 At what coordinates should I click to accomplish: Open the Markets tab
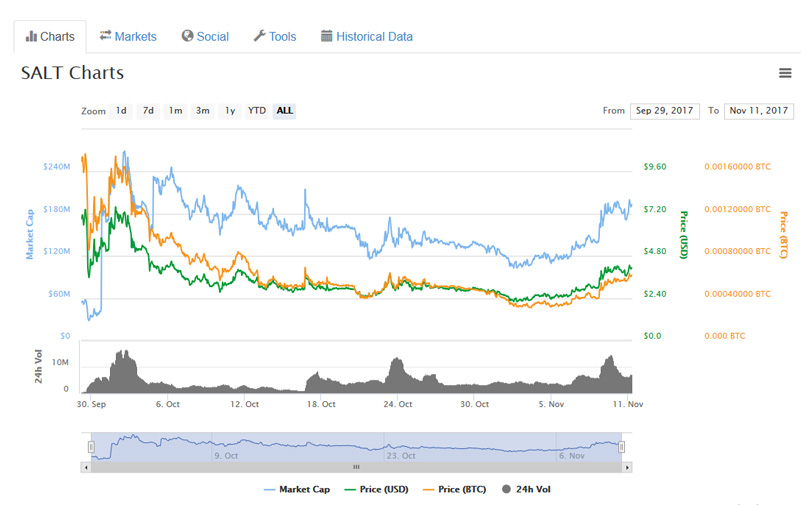click(x=128, y=37)
